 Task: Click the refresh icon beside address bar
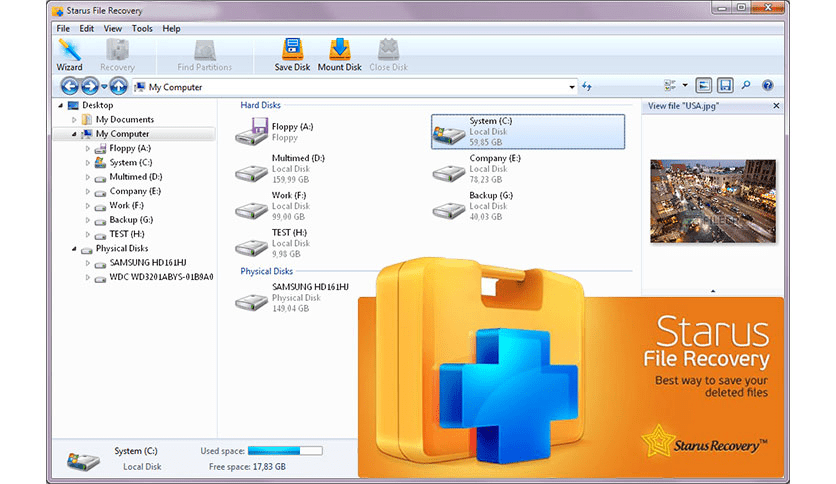point(587,87)
